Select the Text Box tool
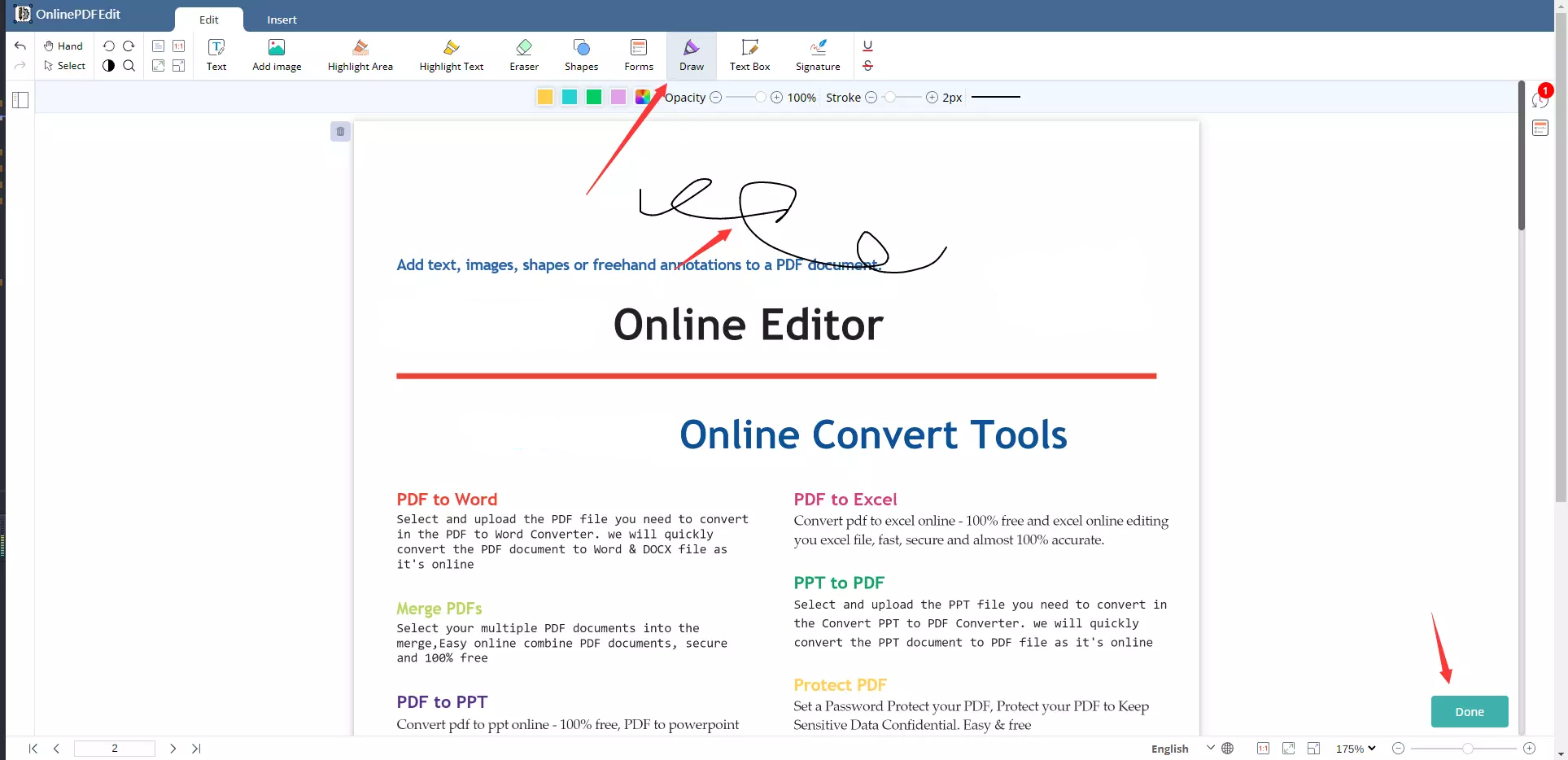The height and width of the screenshot is (760, 1568). 749,55
